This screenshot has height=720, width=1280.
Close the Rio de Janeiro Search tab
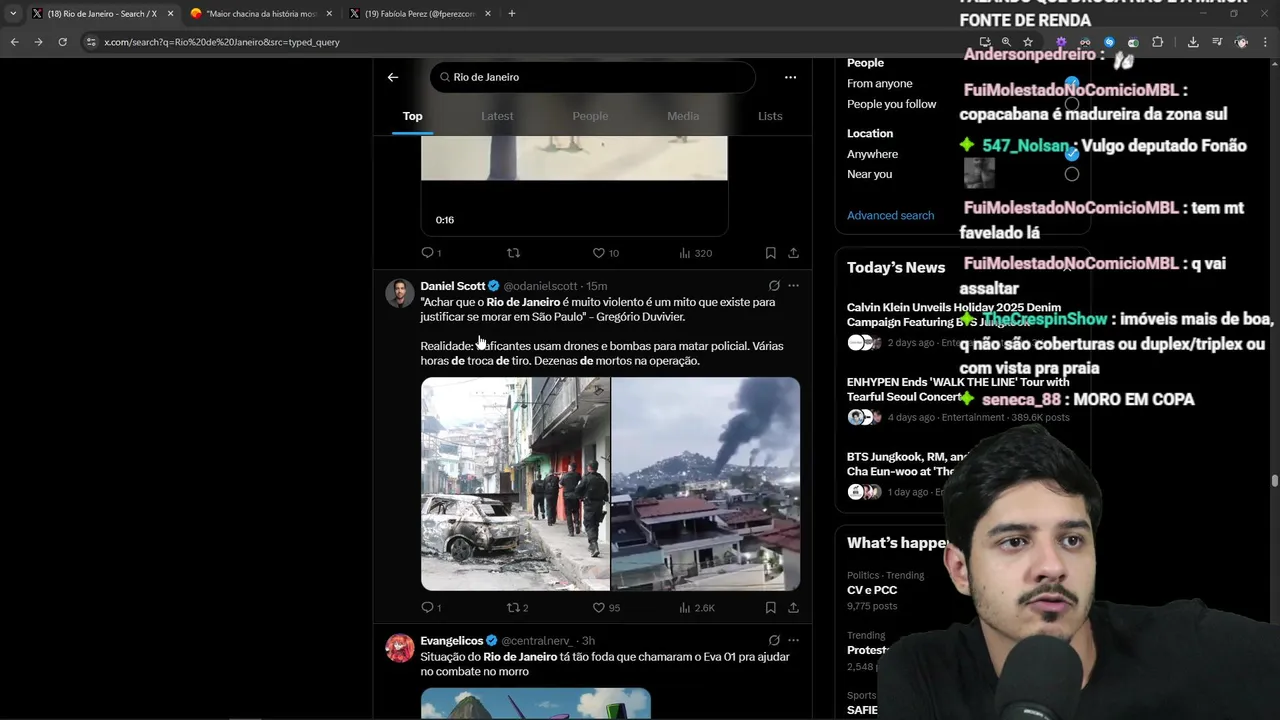tap(170, 14)
